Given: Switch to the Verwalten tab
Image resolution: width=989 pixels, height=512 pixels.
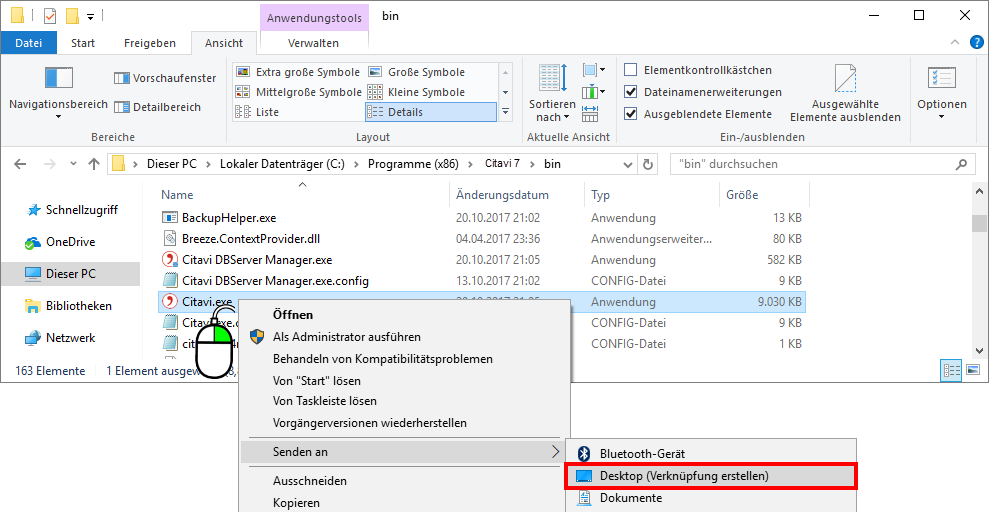Looking at the screenshot, I should pos(313,43).
